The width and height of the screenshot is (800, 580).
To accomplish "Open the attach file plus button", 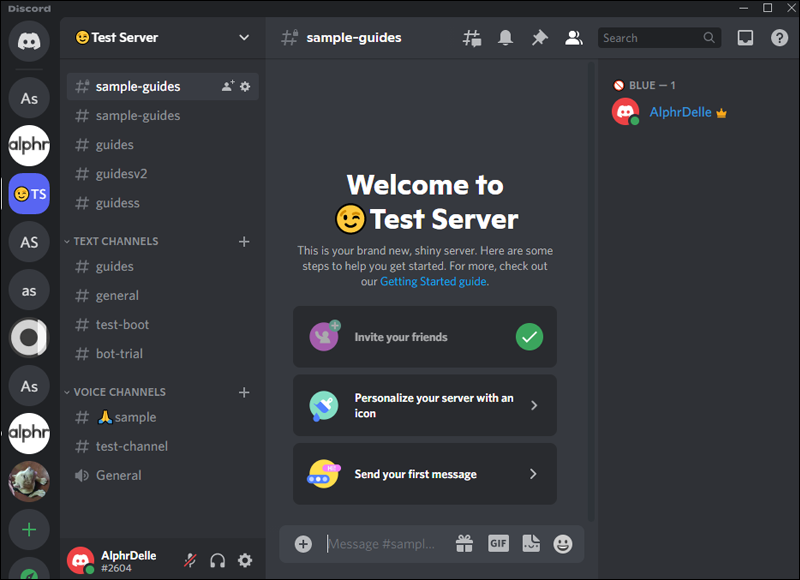I will pos(303,544).
